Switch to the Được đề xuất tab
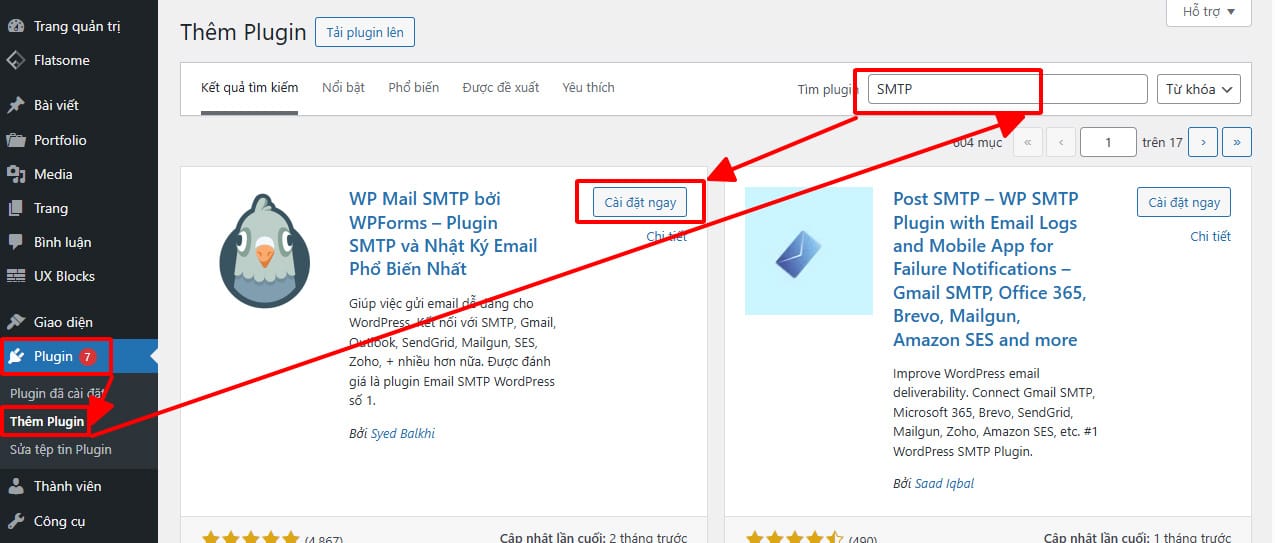The height and width of the screenshot is (543, 1275). (501, 88)
